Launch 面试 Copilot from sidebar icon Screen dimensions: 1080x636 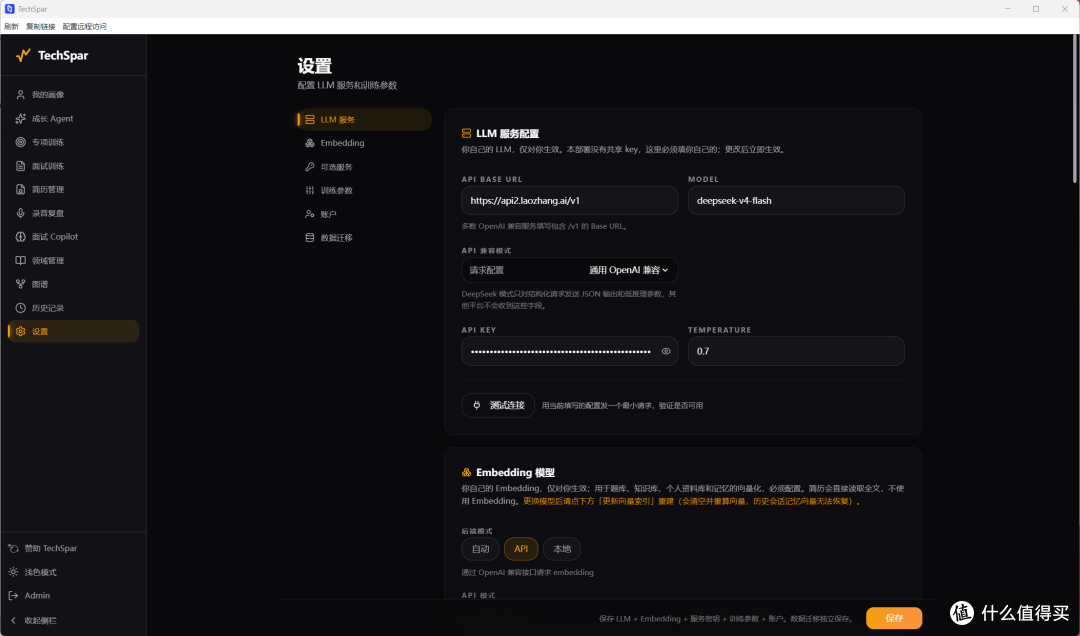(21, 236)
